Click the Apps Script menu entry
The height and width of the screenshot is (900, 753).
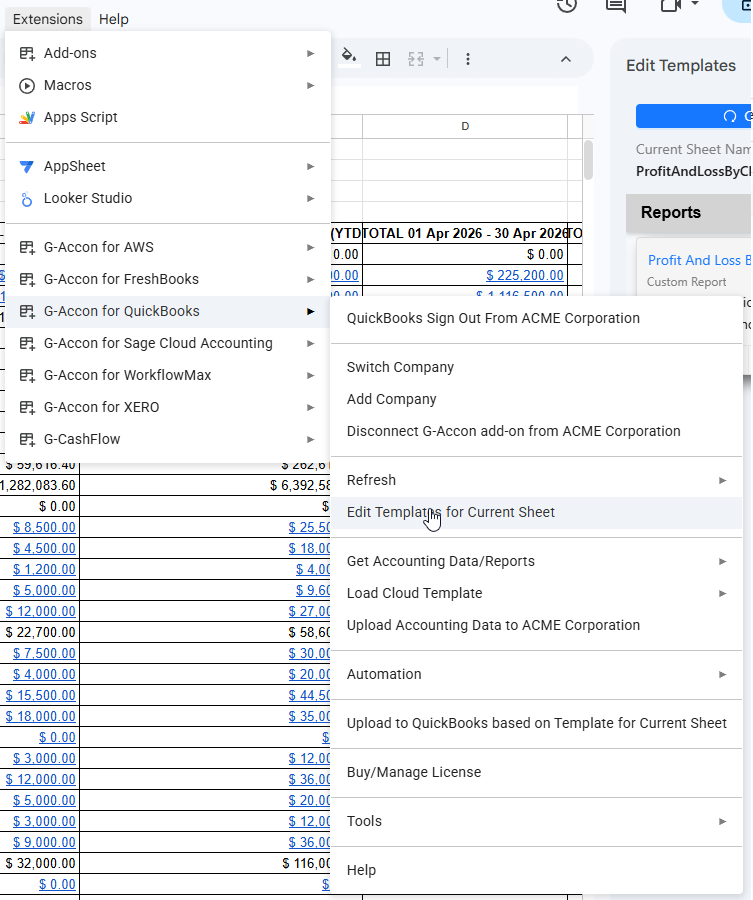click(80, 117)
